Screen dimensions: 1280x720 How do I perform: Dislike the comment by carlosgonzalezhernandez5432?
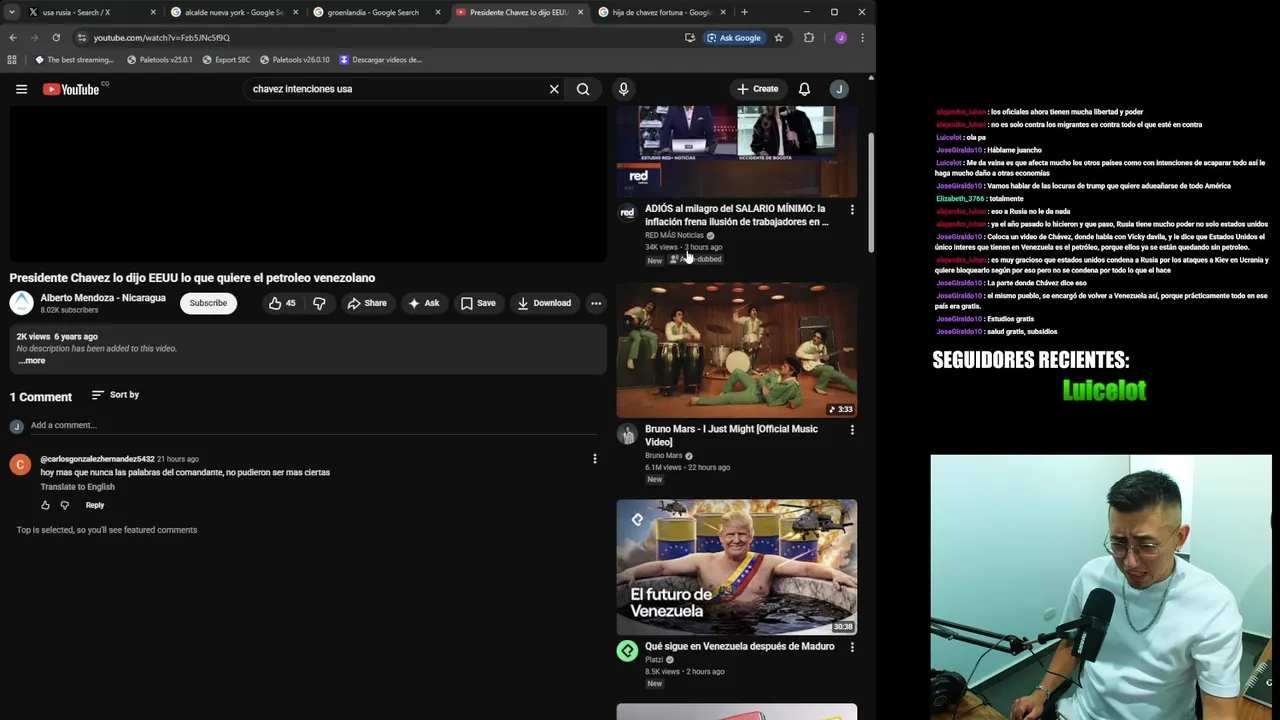pyautogui.click(x=65, y=506)
